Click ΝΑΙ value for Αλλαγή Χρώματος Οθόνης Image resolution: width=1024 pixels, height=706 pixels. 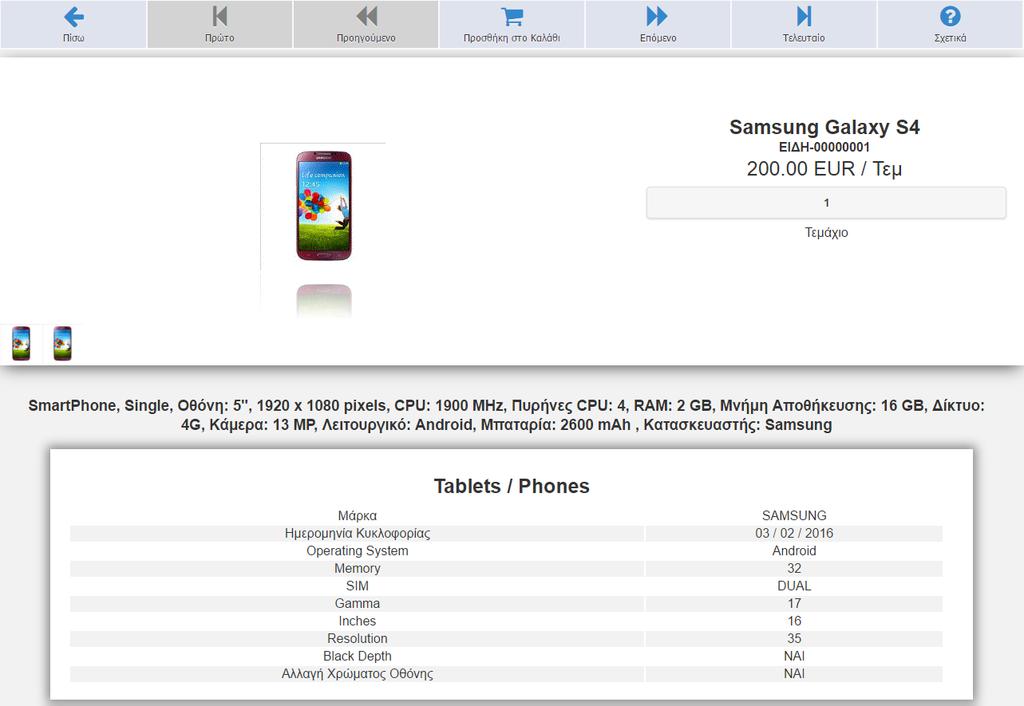point(794,674)
